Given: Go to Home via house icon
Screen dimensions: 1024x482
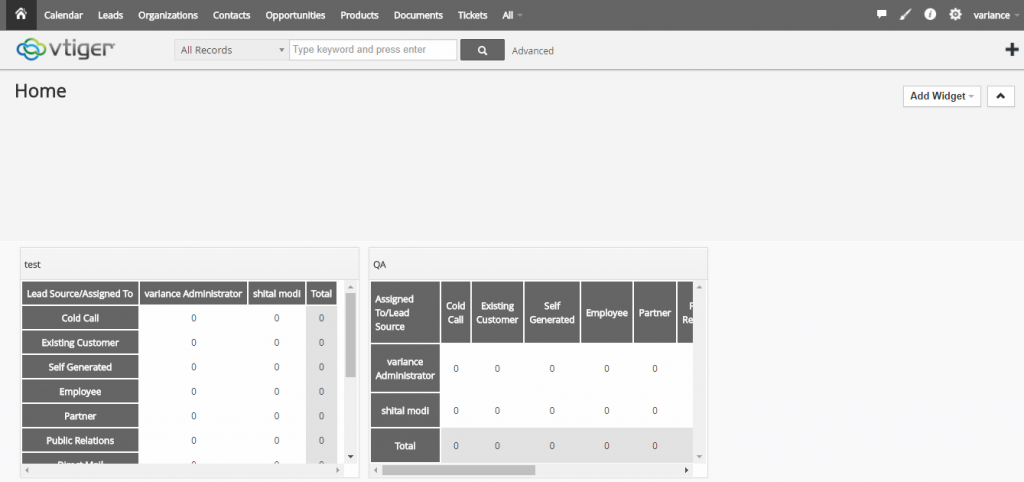Looking at the screenshot, I should pos(21,14).
